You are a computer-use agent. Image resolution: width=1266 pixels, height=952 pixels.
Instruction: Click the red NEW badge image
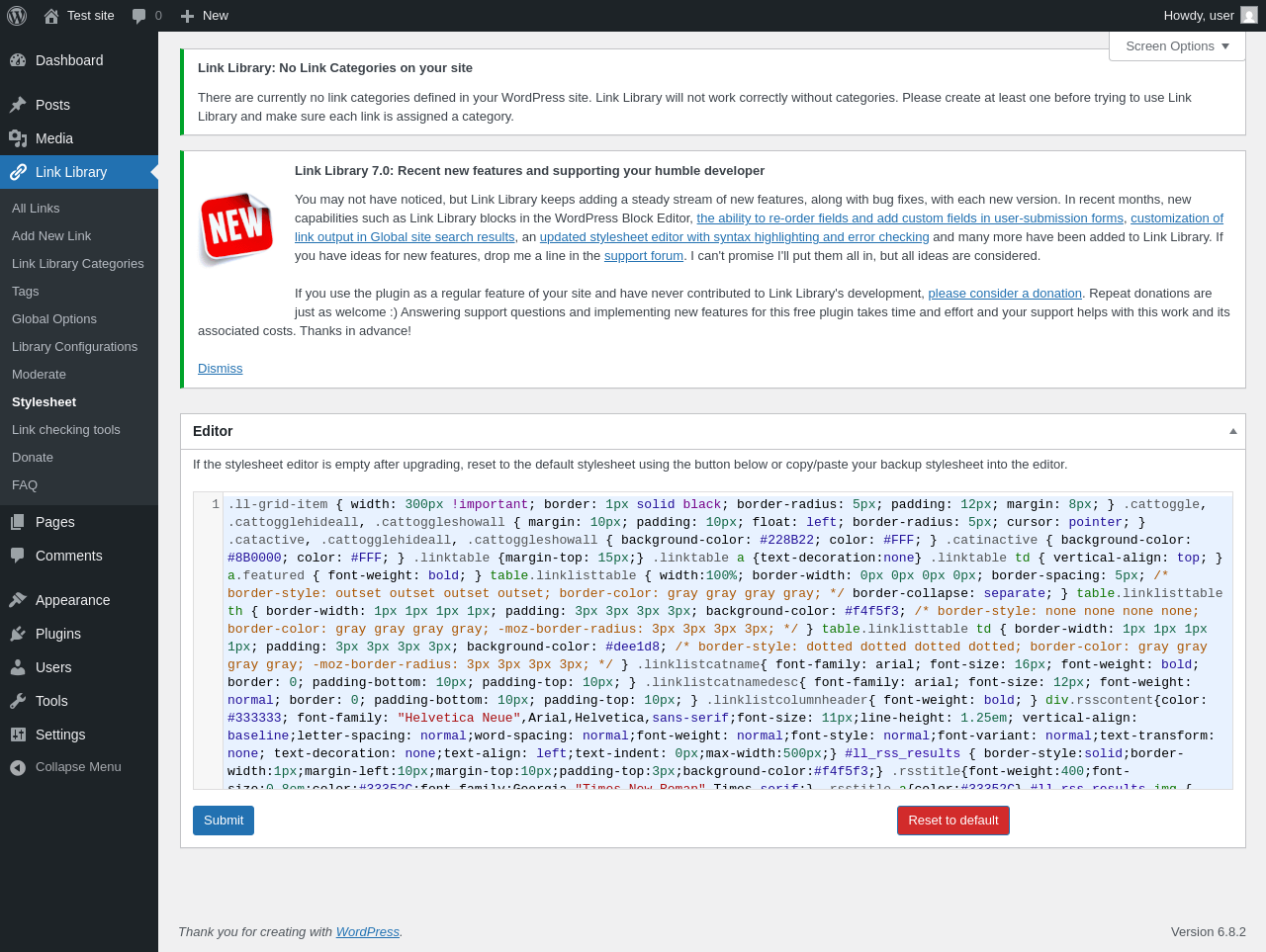coord(236,227)
